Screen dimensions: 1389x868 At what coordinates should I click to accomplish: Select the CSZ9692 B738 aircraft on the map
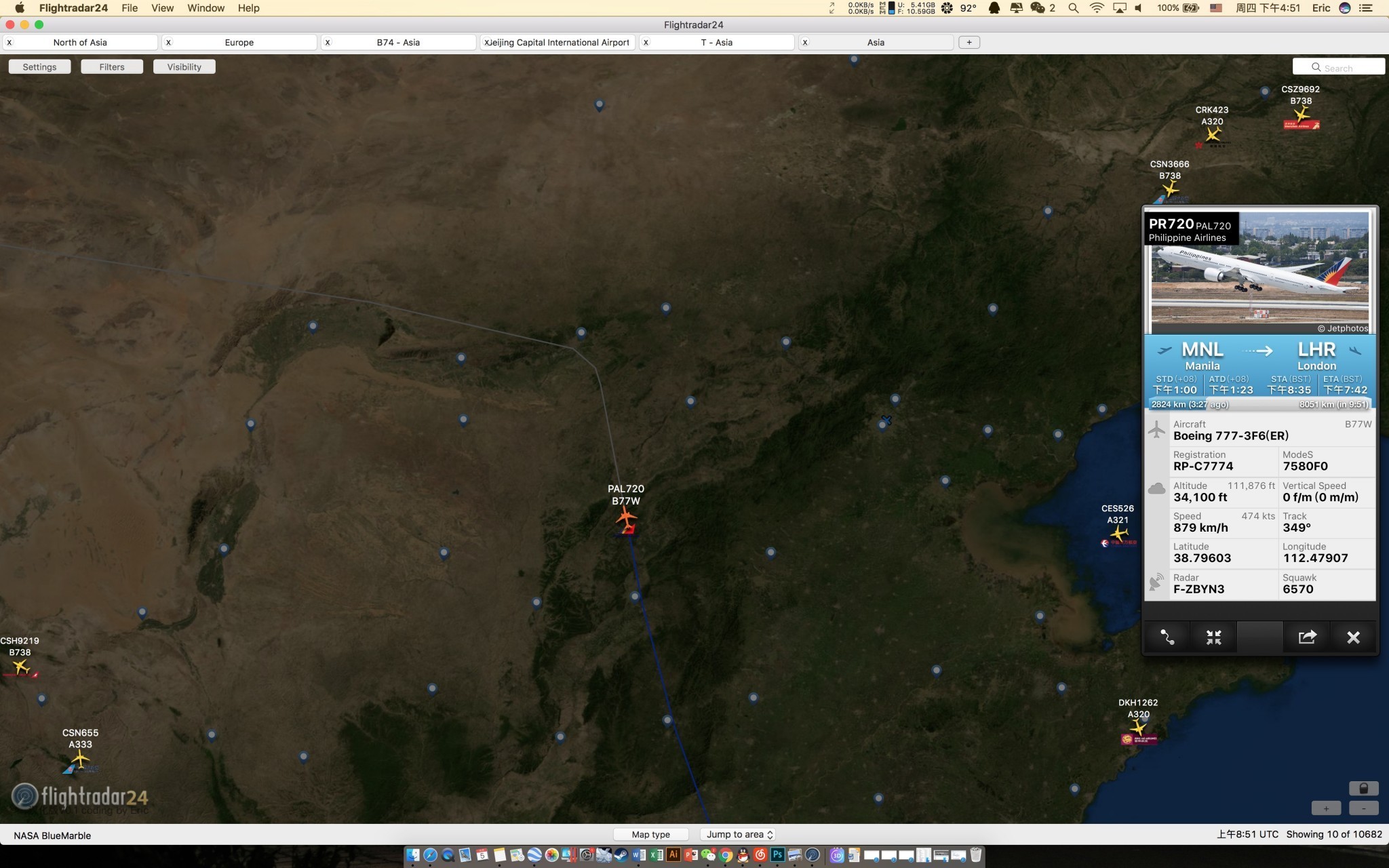[1301, 115]
